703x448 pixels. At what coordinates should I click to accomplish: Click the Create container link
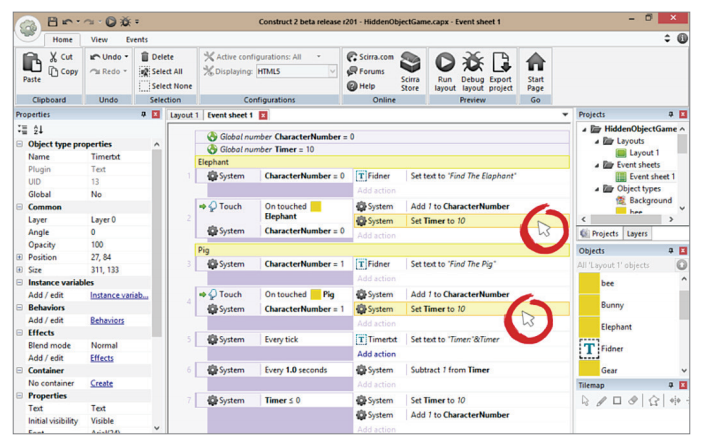coord(102,383)
